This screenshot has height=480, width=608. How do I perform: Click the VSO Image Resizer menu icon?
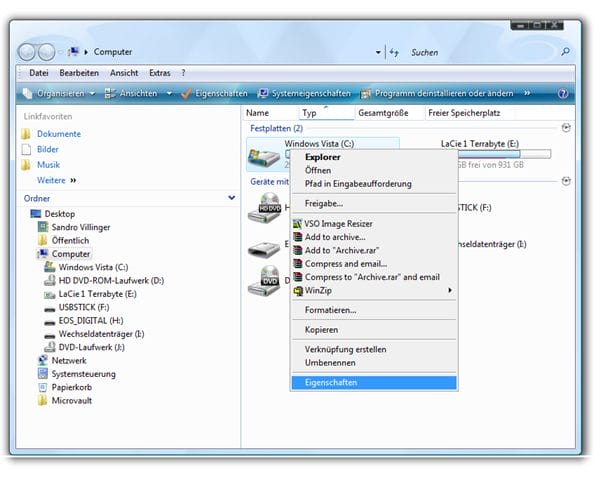pos(297,224)
